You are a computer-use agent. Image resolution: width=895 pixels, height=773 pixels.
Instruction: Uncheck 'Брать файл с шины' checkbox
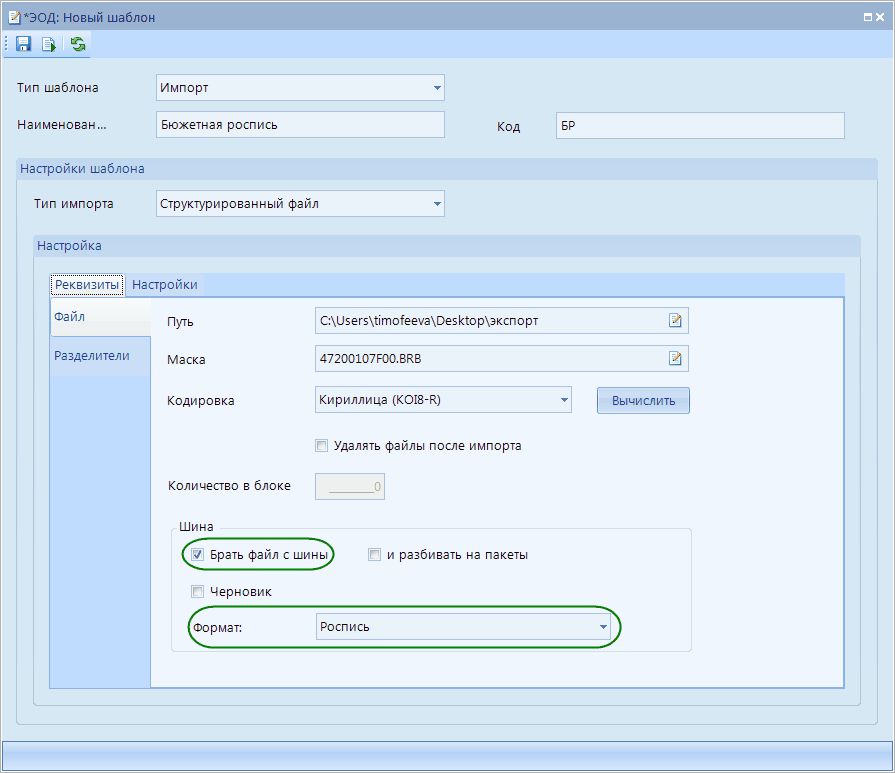coord(198,555)
